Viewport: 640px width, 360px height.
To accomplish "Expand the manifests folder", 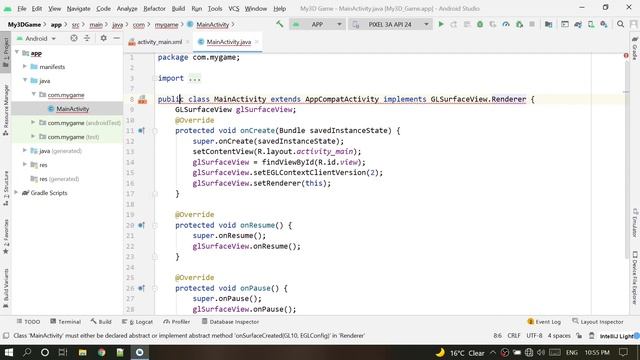I will click(x=25, y=67).
